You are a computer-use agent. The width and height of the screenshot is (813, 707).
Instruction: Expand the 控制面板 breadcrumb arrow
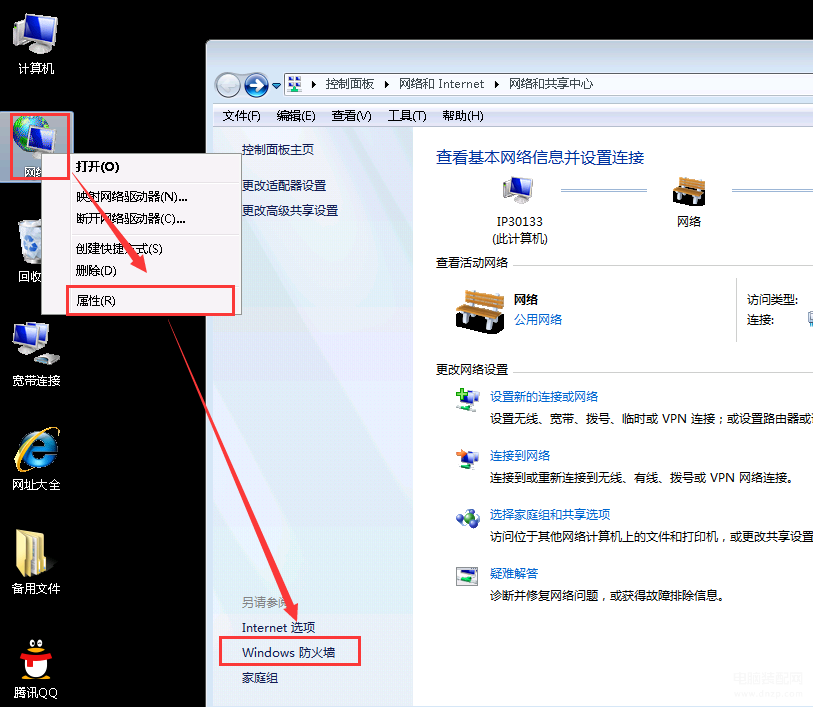click(389, 85)
